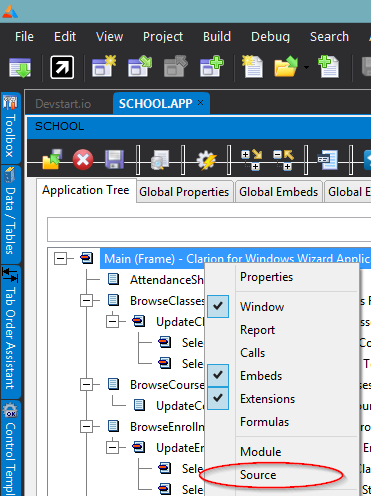Collapse the BrowseCourse tree node

click(86, 385)
